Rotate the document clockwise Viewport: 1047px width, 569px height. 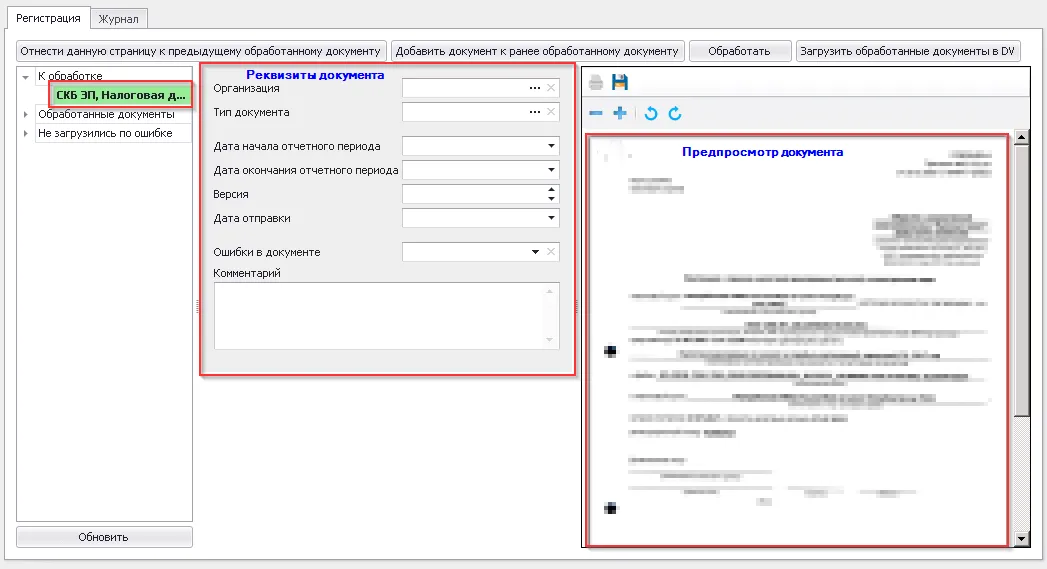[675, 114]
